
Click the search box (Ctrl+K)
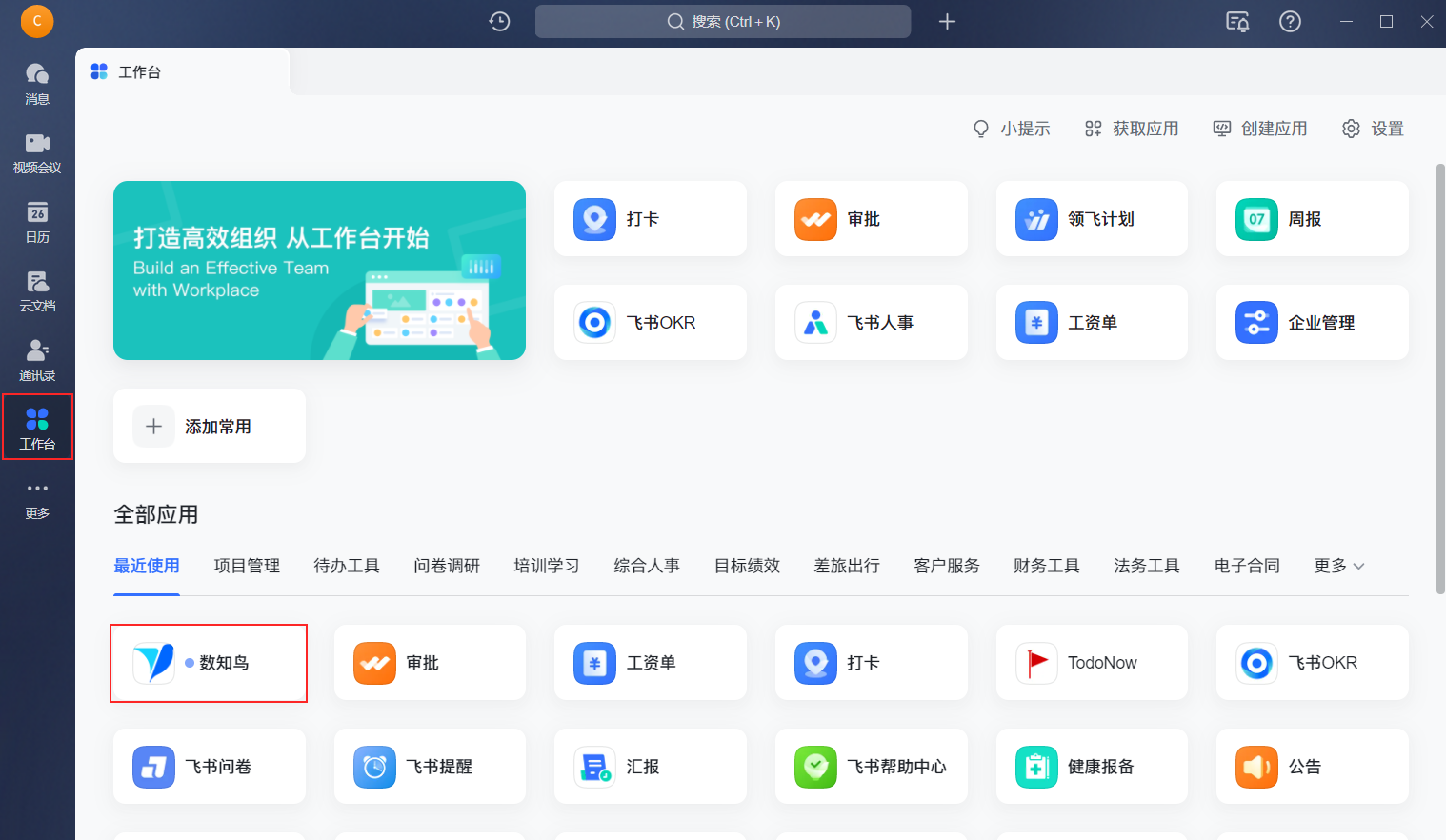[723, 21]
